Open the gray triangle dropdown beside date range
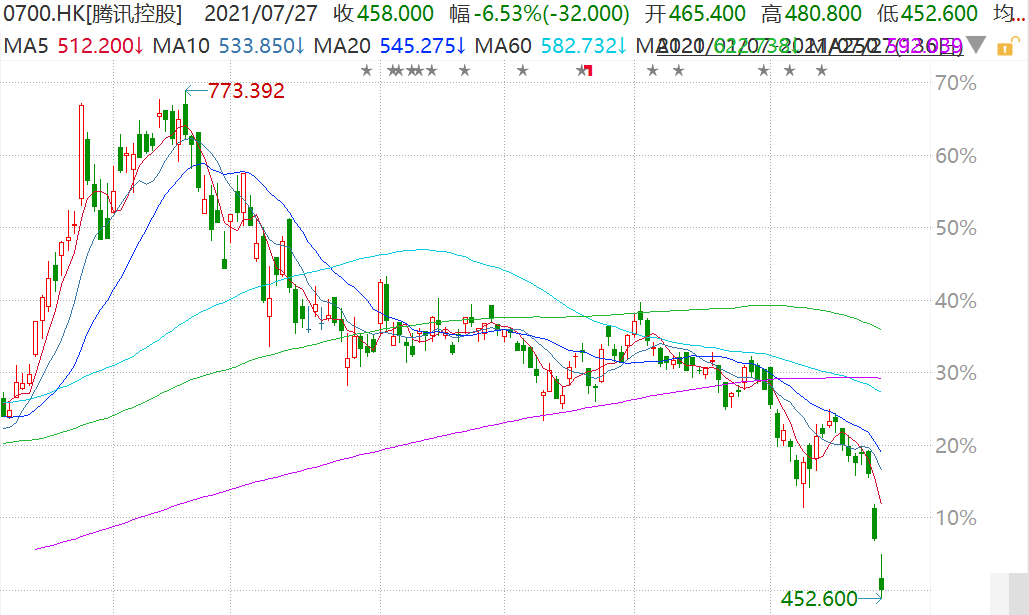The width and height of the screenshot is (1029, 615). tap(976, 45)
